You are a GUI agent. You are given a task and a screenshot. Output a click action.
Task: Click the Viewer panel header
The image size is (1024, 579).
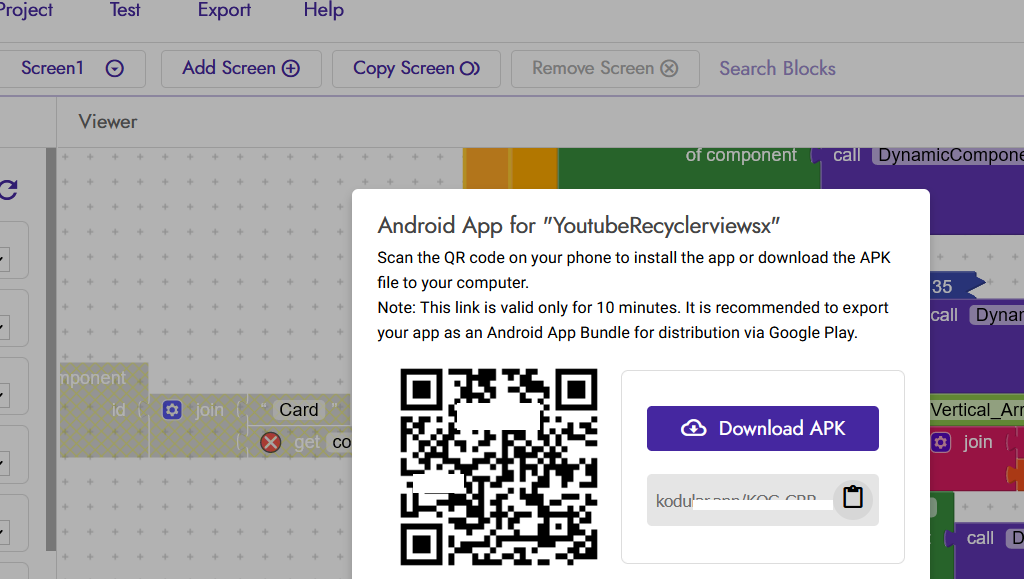click(108, 122)
